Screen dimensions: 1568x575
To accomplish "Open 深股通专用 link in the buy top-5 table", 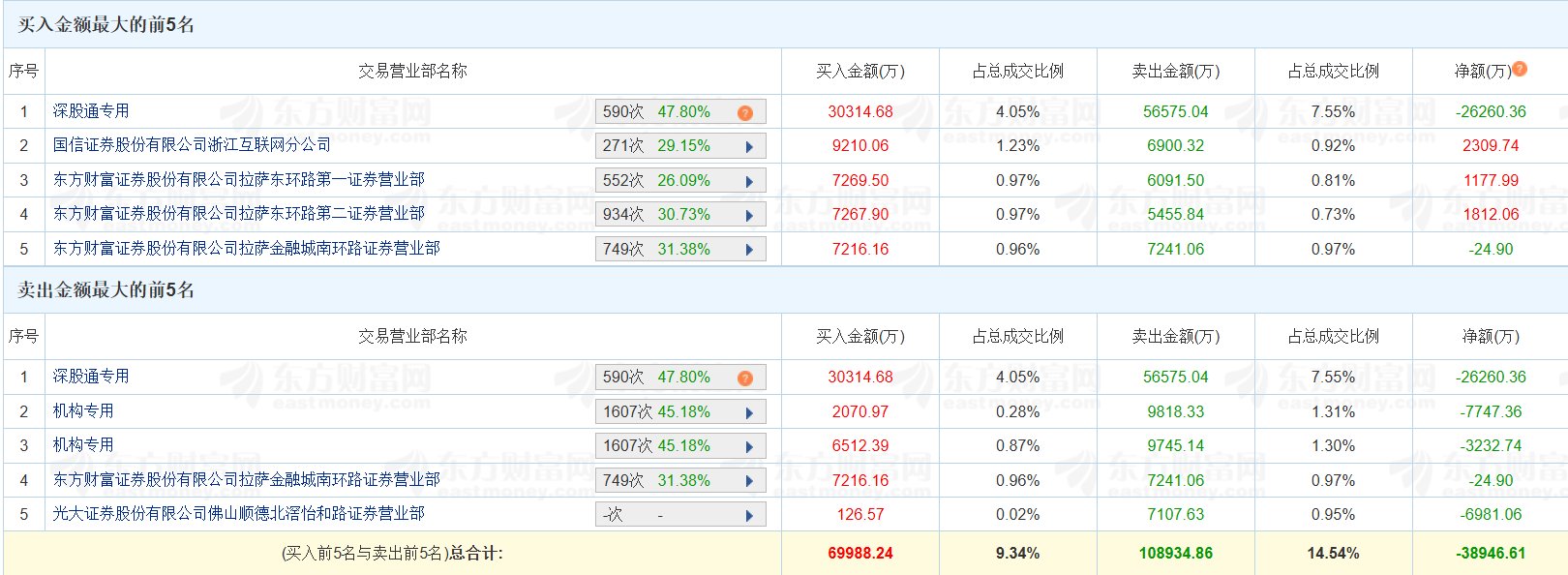I will point(91,111).
